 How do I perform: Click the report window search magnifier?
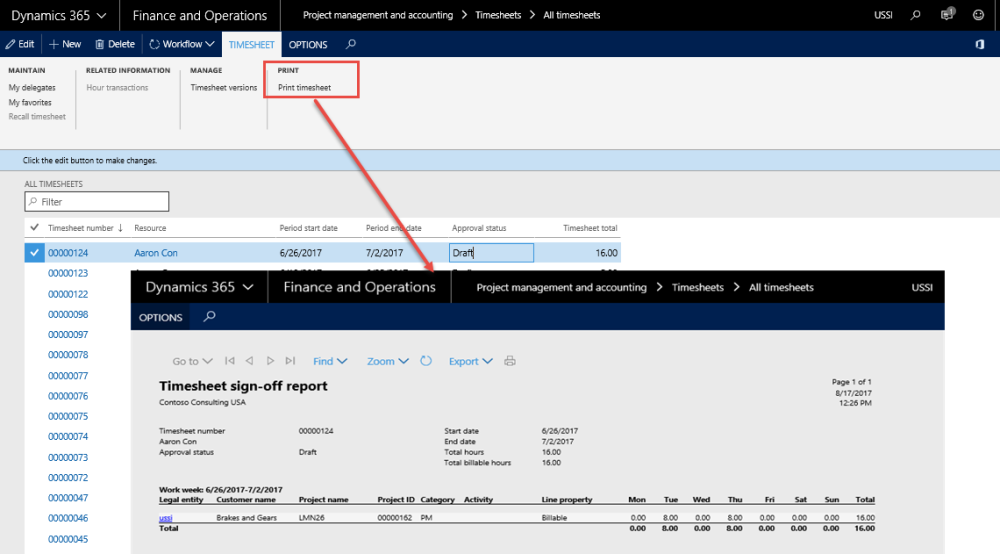tap(209, 316)
